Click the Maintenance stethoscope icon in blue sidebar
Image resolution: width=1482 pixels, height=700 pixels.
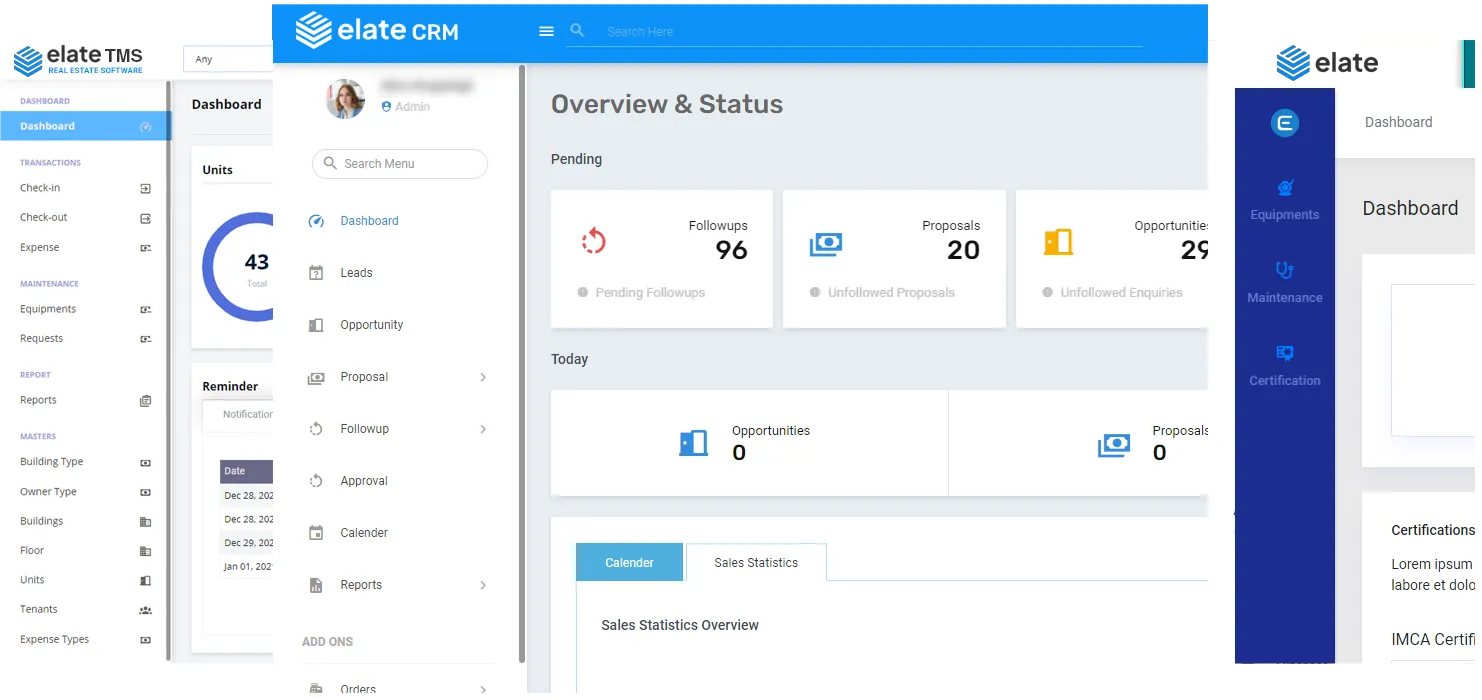click(x=1285, y=270)
